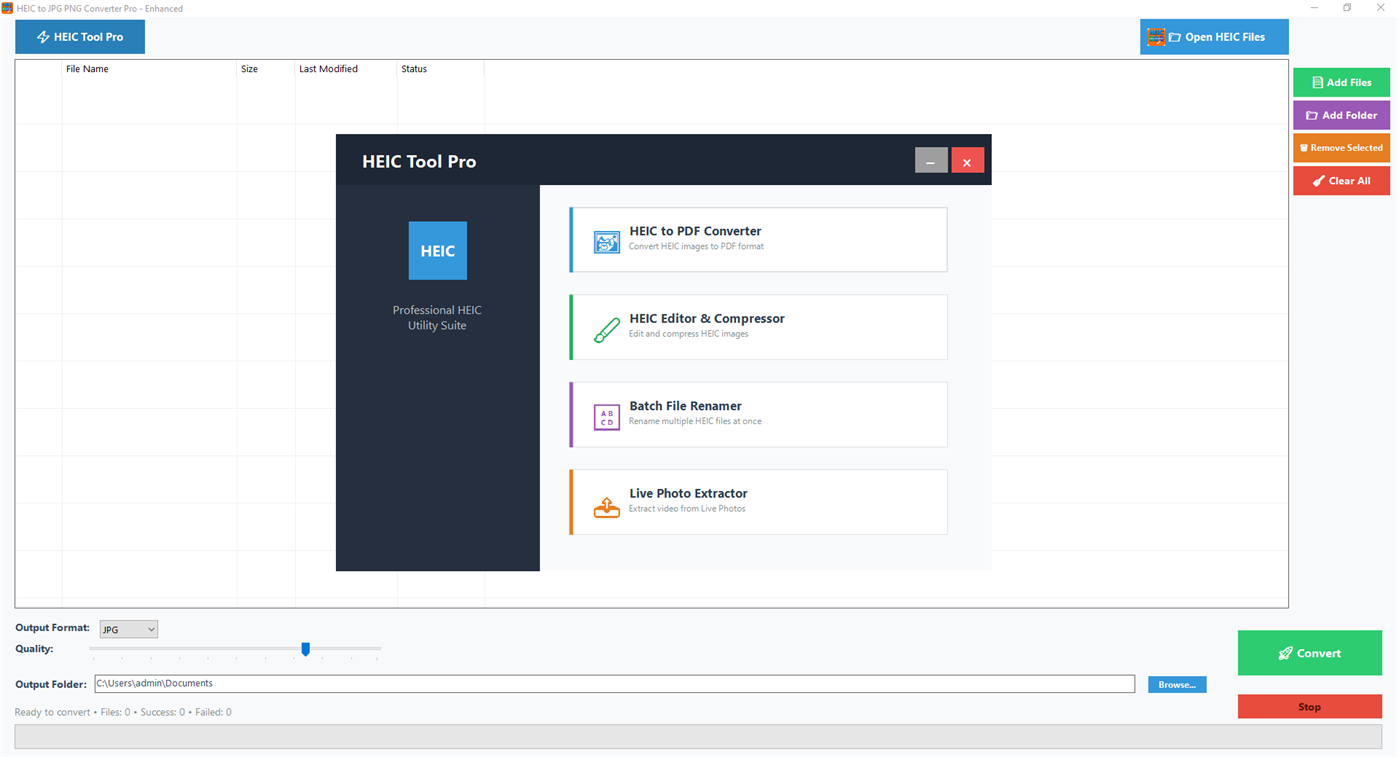Sort files by the File Name column

[x=88, y=69]
